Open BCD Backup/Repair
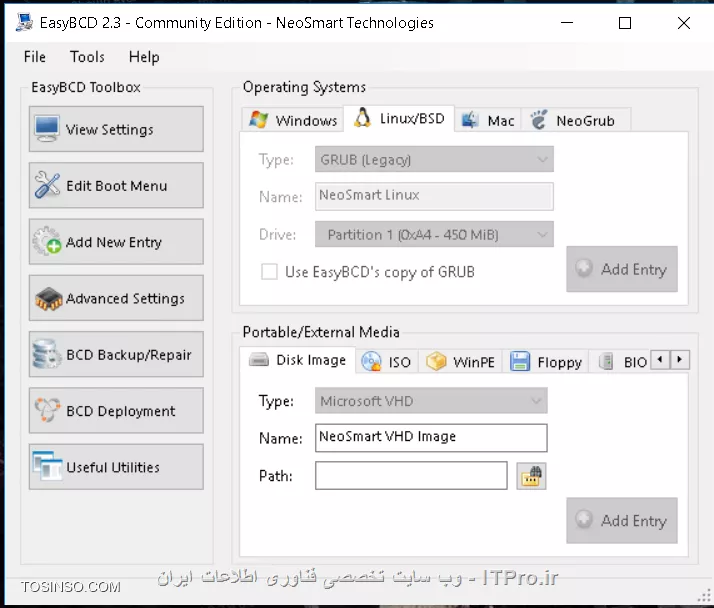This screenshot has width=714, height=608. click(116, 354)
